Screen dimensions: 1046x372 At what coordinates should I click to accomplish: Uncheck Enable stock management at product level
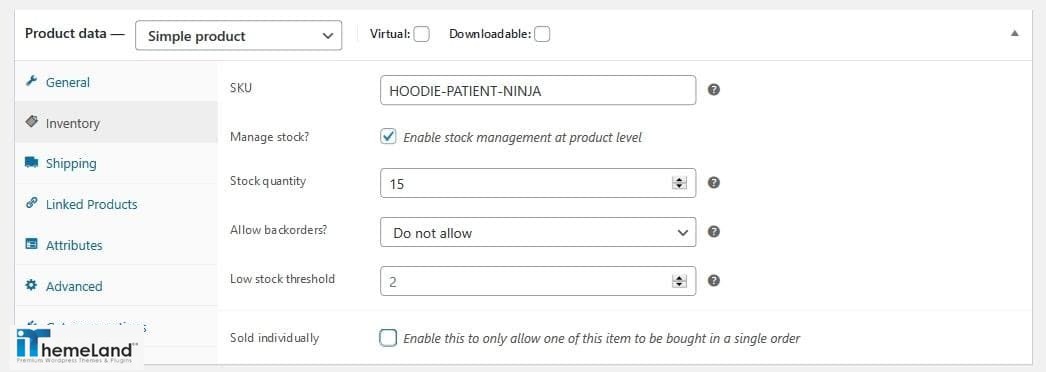point(388,137)
